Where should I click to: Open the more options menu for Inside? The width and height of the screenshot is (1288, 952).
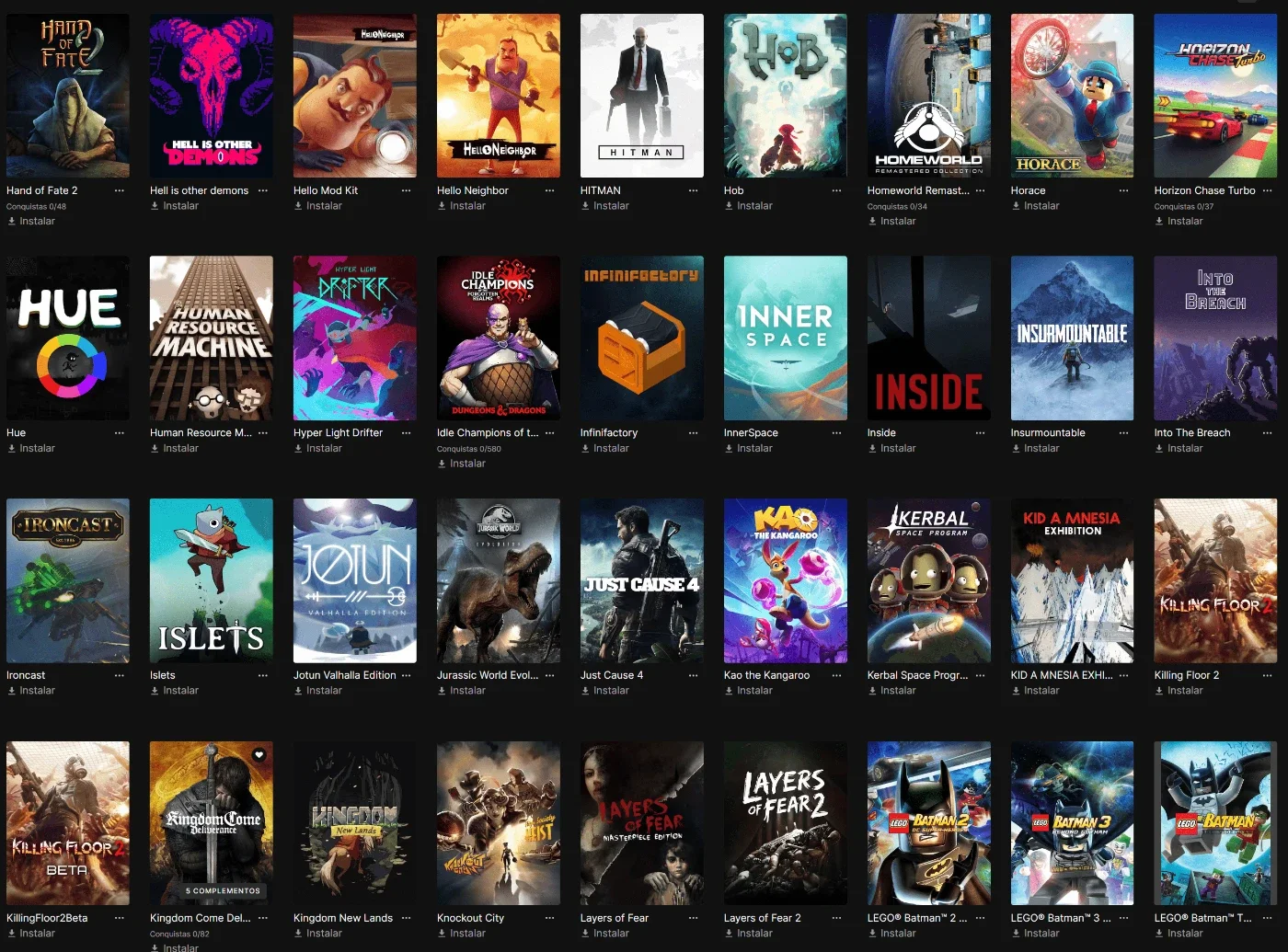[981, 432]
